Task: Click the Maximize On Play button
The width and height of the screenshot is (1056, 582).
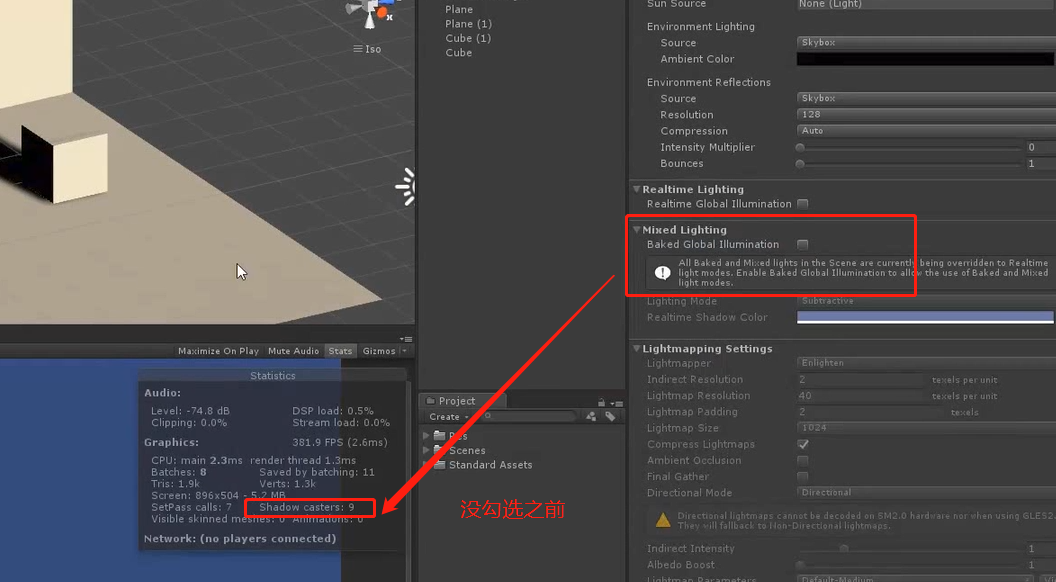Action: pos(219,351)
